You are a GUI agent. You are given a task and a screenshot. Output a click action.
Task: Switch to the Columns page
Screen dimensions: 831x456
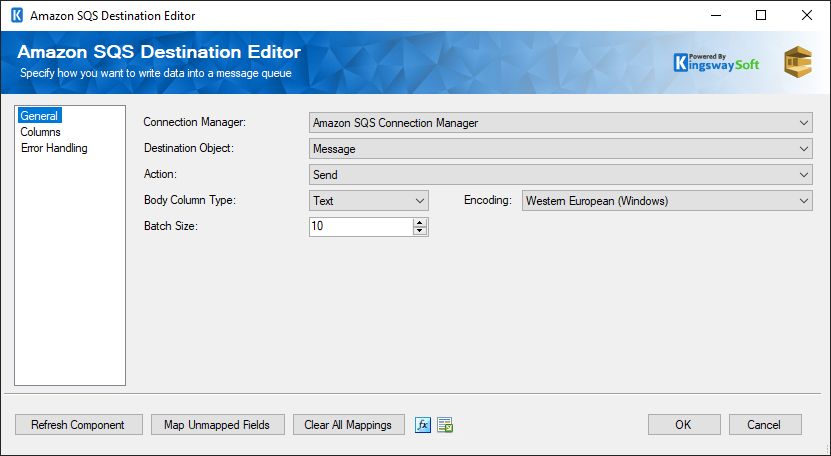[40, 131]
